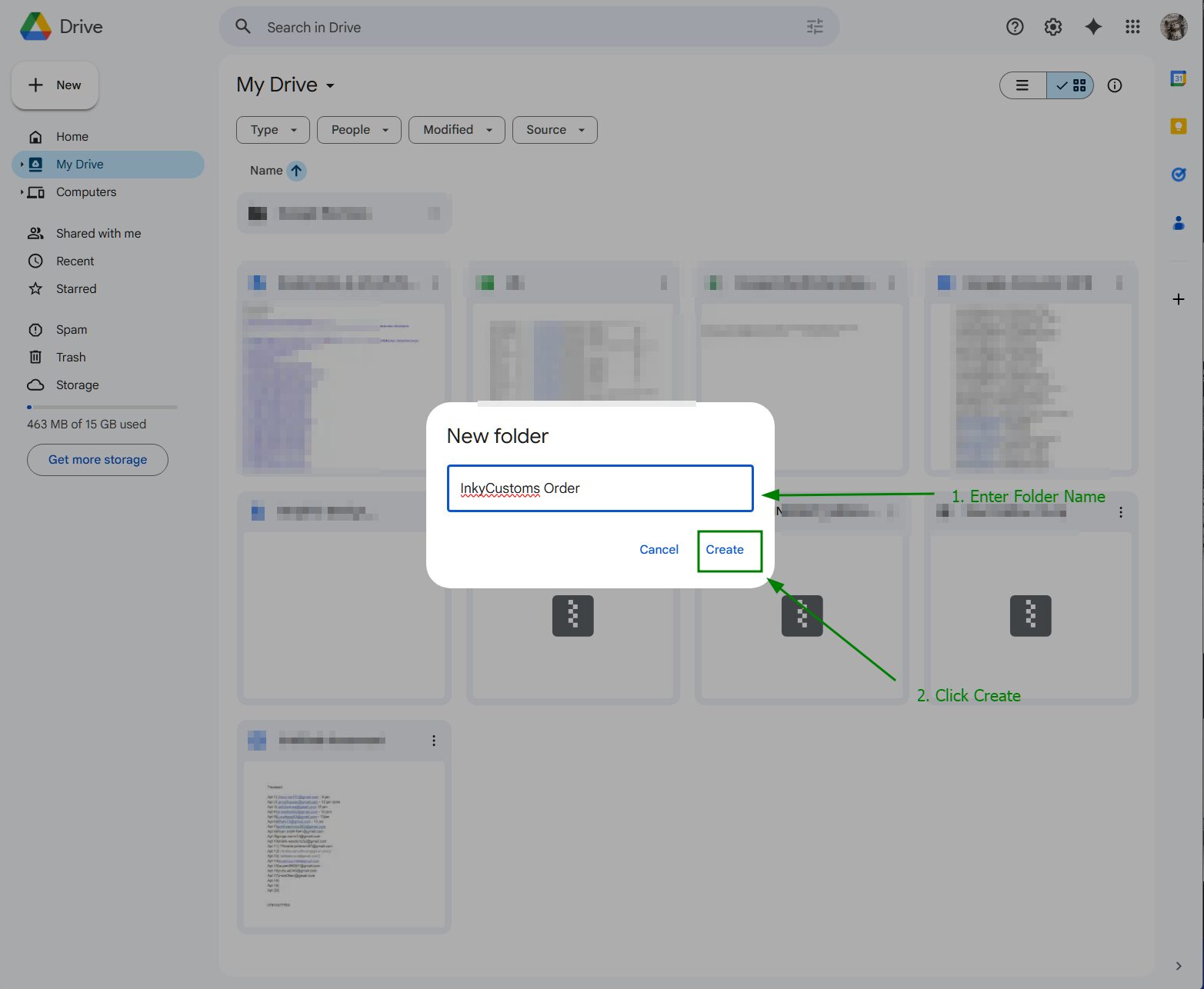Click the 463 MB of 15 GB used text
The width and height of the screenshot is (1204, 989).
[86, 425]
